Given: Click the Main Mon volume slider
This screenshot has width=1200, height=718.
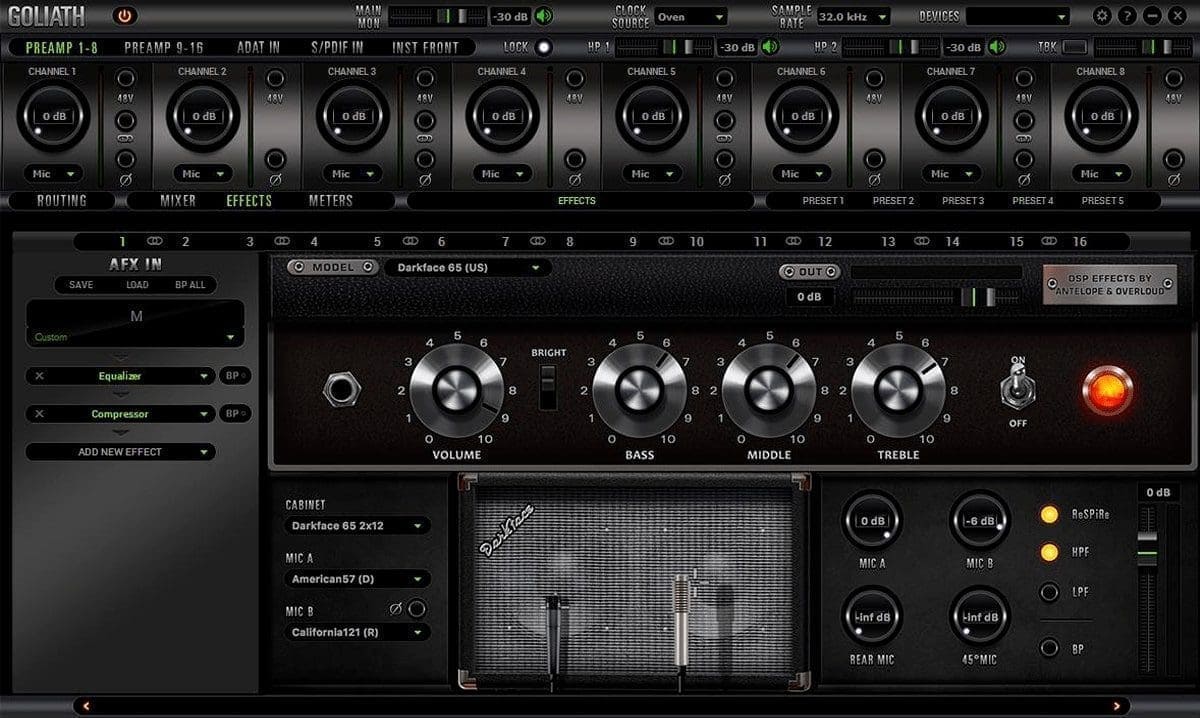Looking at the screenshot, I should 437,16.
